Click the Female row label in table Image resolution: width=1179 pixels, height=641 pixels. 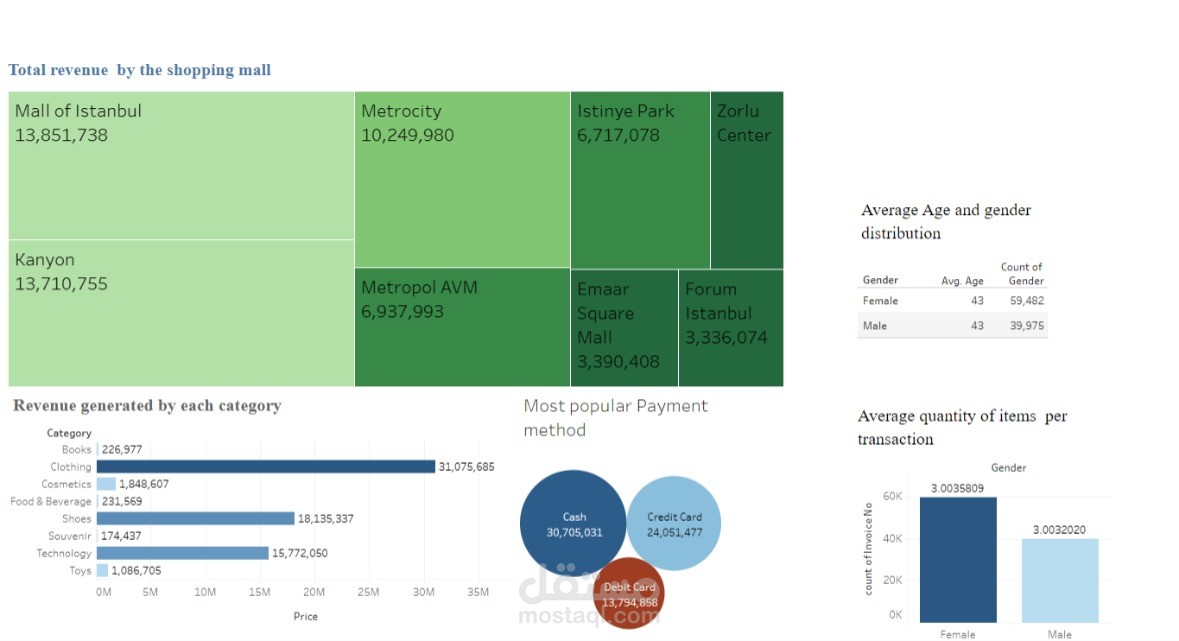pyautogui.click(x=880, y=300)
